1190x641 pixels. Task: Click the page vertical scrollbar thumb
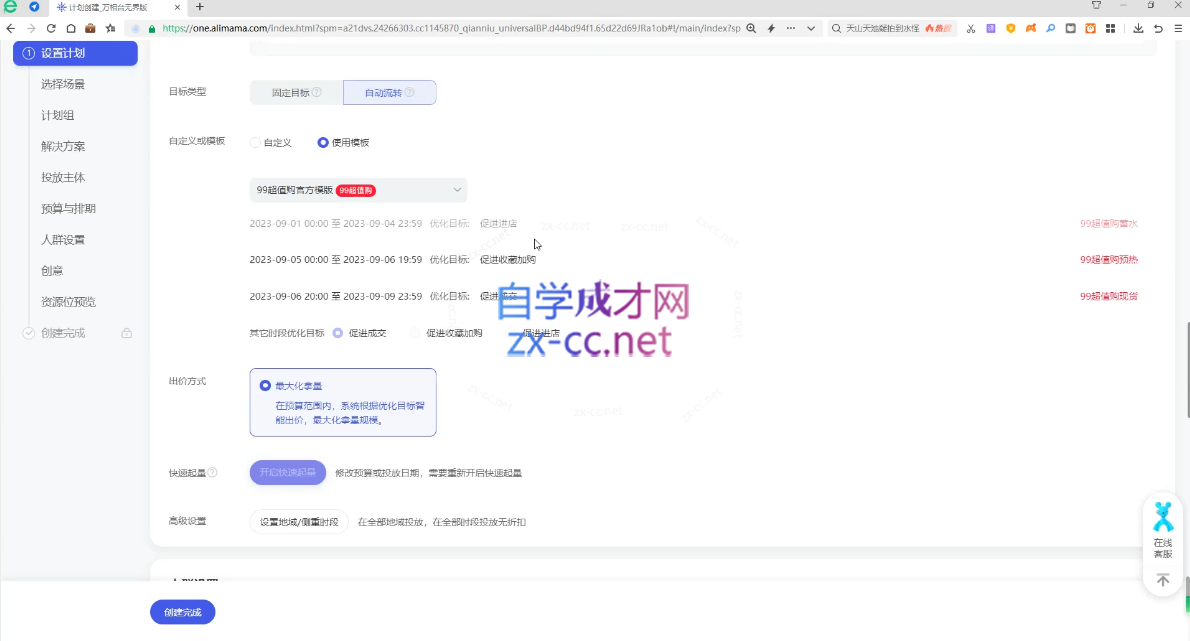click(1187, 369)
